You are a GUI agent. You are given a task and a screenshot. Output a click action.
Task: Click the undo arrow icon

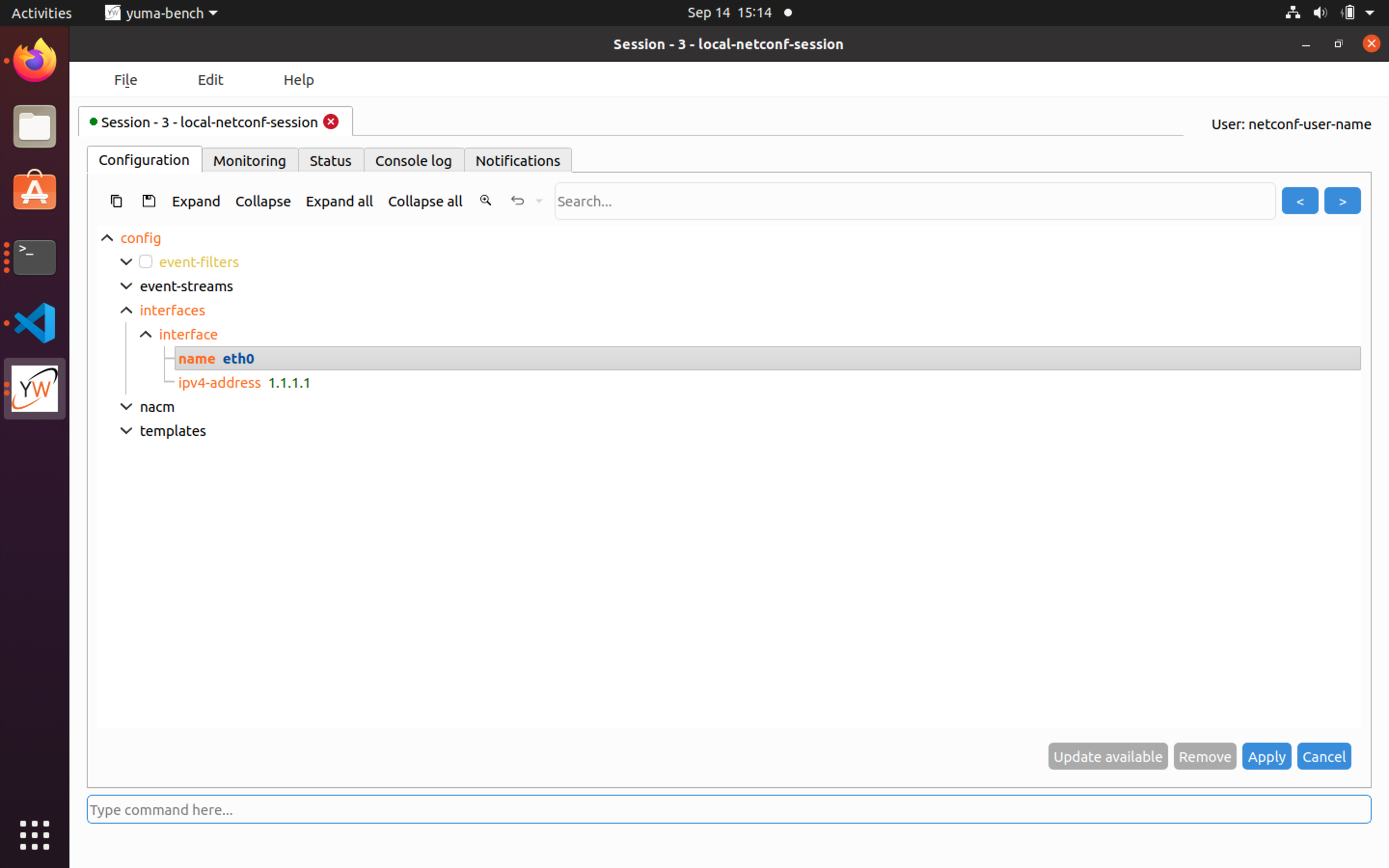click(517, 200)
